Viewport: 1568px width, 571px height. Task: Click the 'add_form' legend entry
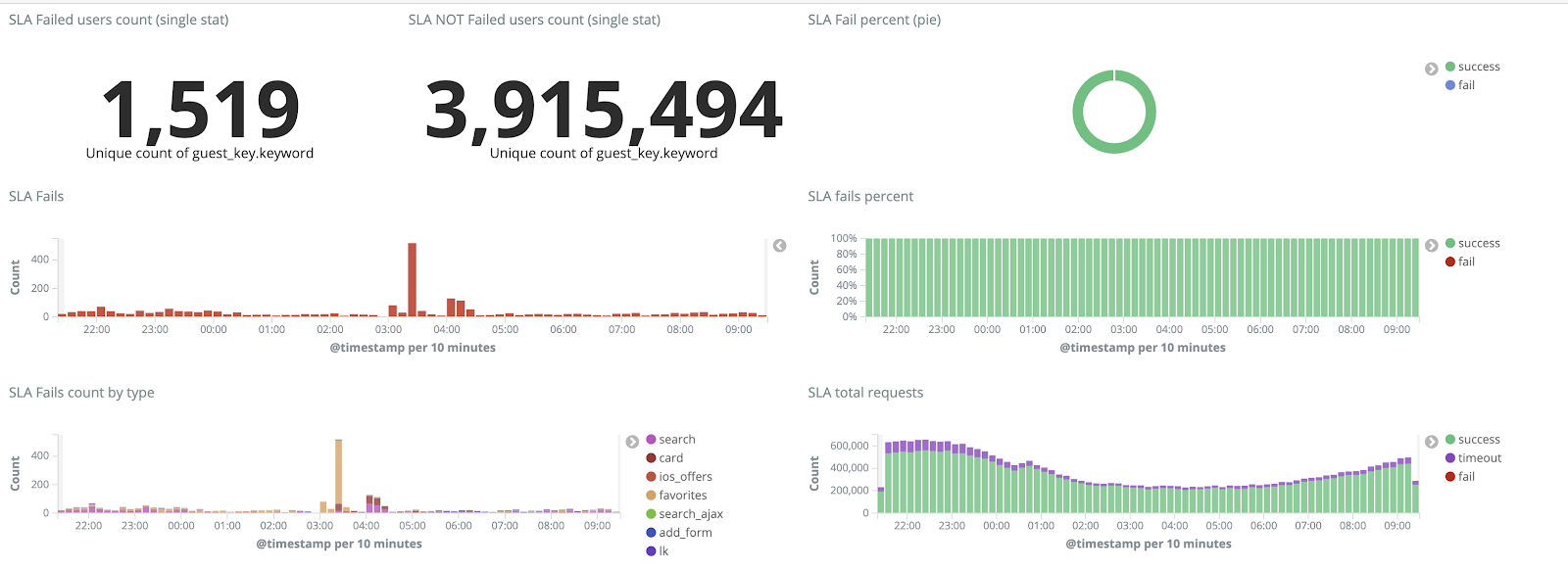(x=685, y=533)
